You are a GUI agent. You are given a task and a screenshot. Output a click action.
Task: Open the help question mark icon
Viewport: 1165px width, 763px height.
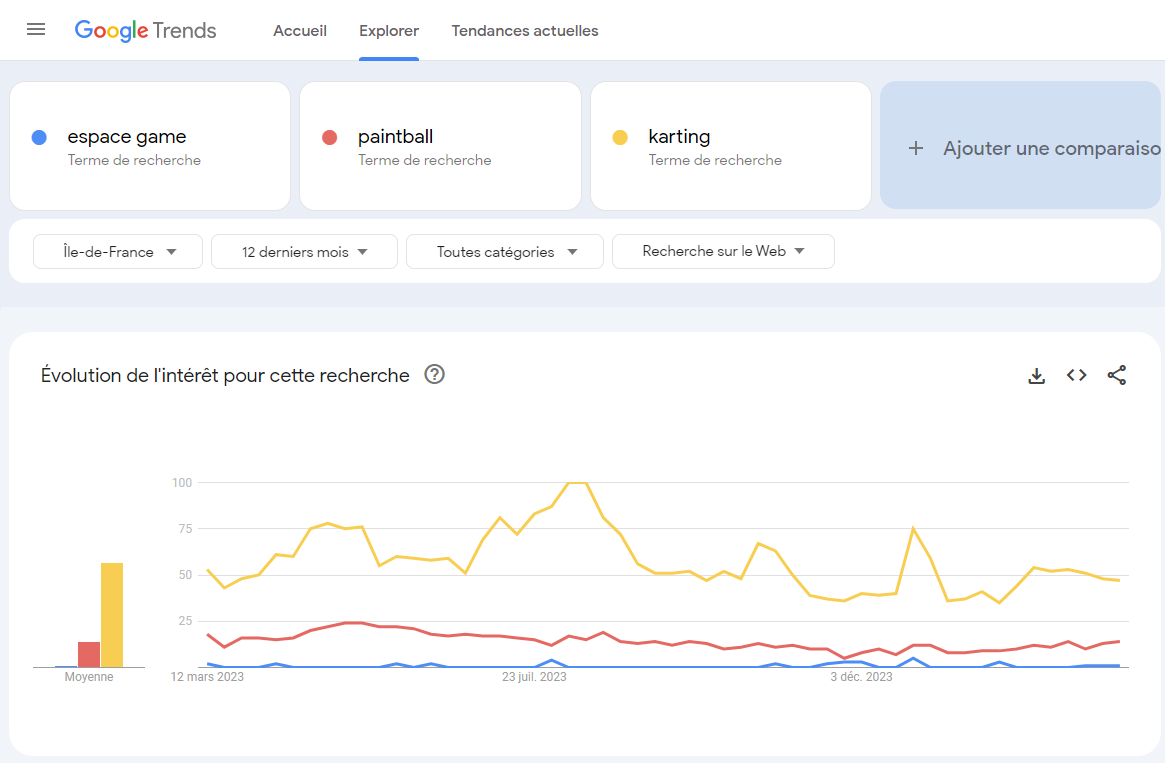435,374
